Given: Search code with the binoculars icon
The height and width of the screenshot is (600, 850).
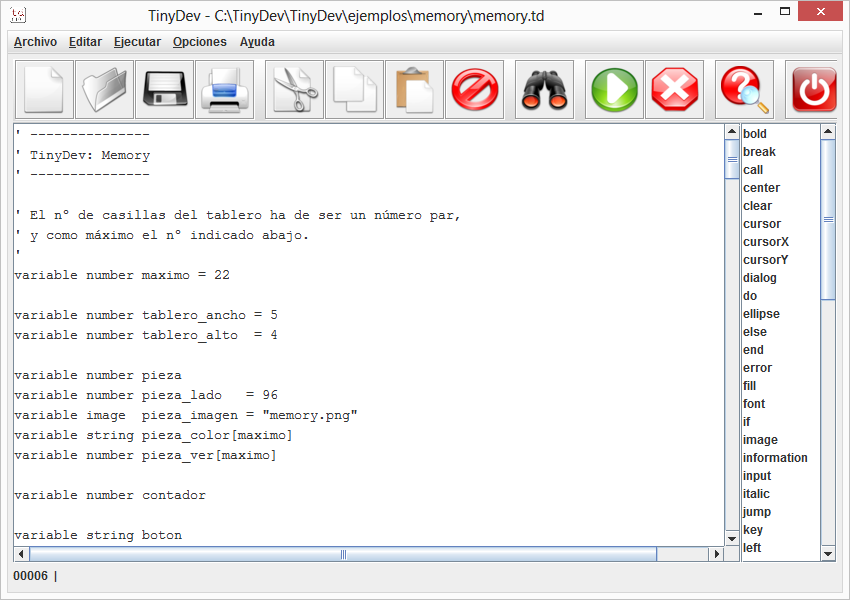Looking at the screenshot, I should point(544,89).
